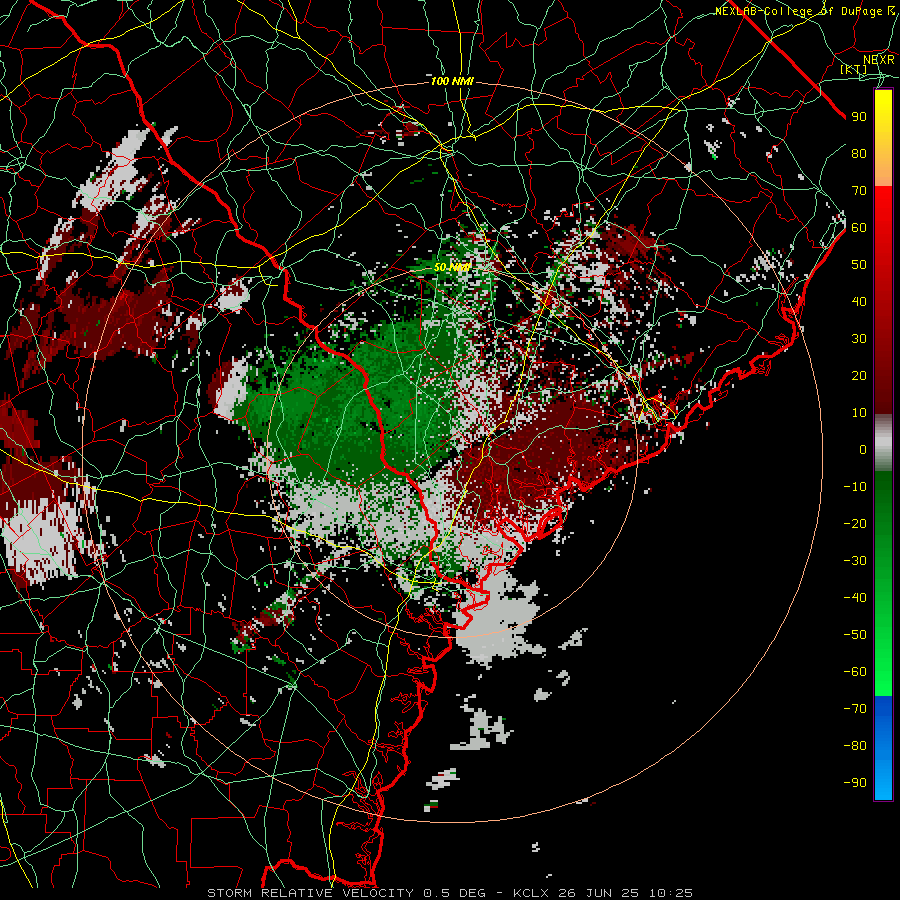Click the "-10" value on the velocity scale

tap(855, 487)
